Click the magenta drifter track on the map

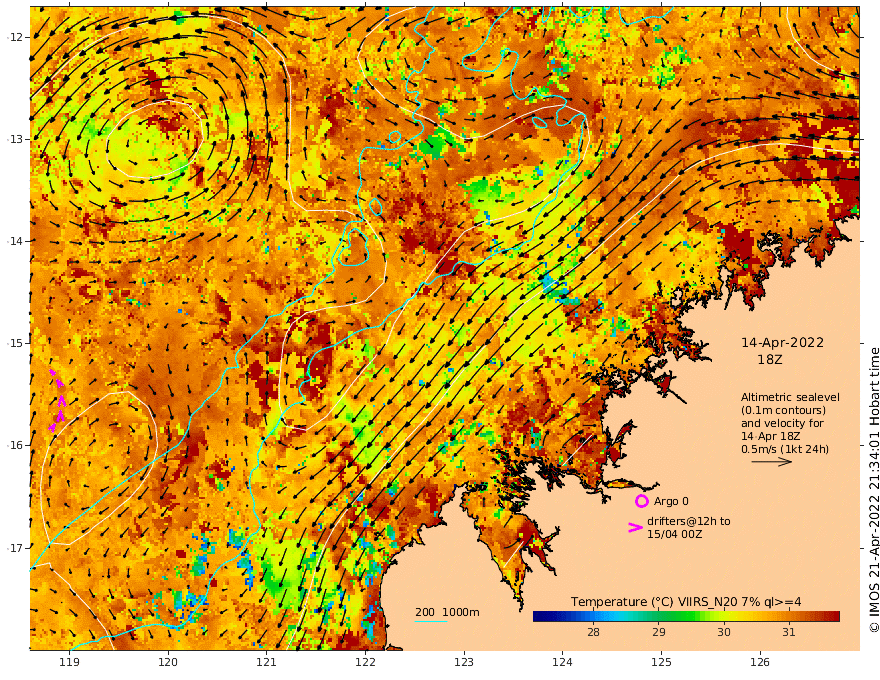[x=57, y=401]
